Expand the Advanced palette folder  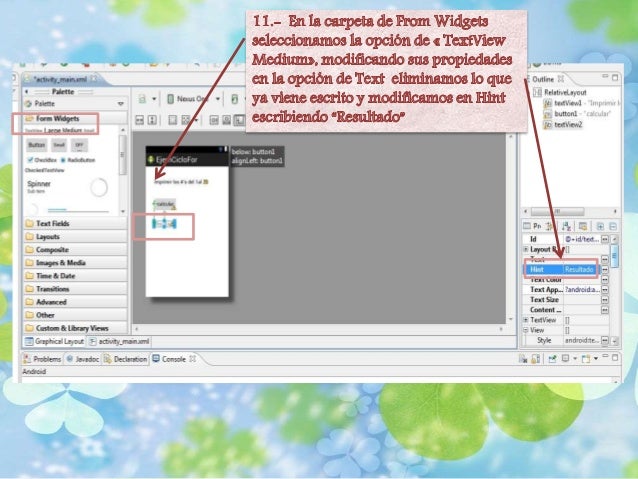point(75,302)
